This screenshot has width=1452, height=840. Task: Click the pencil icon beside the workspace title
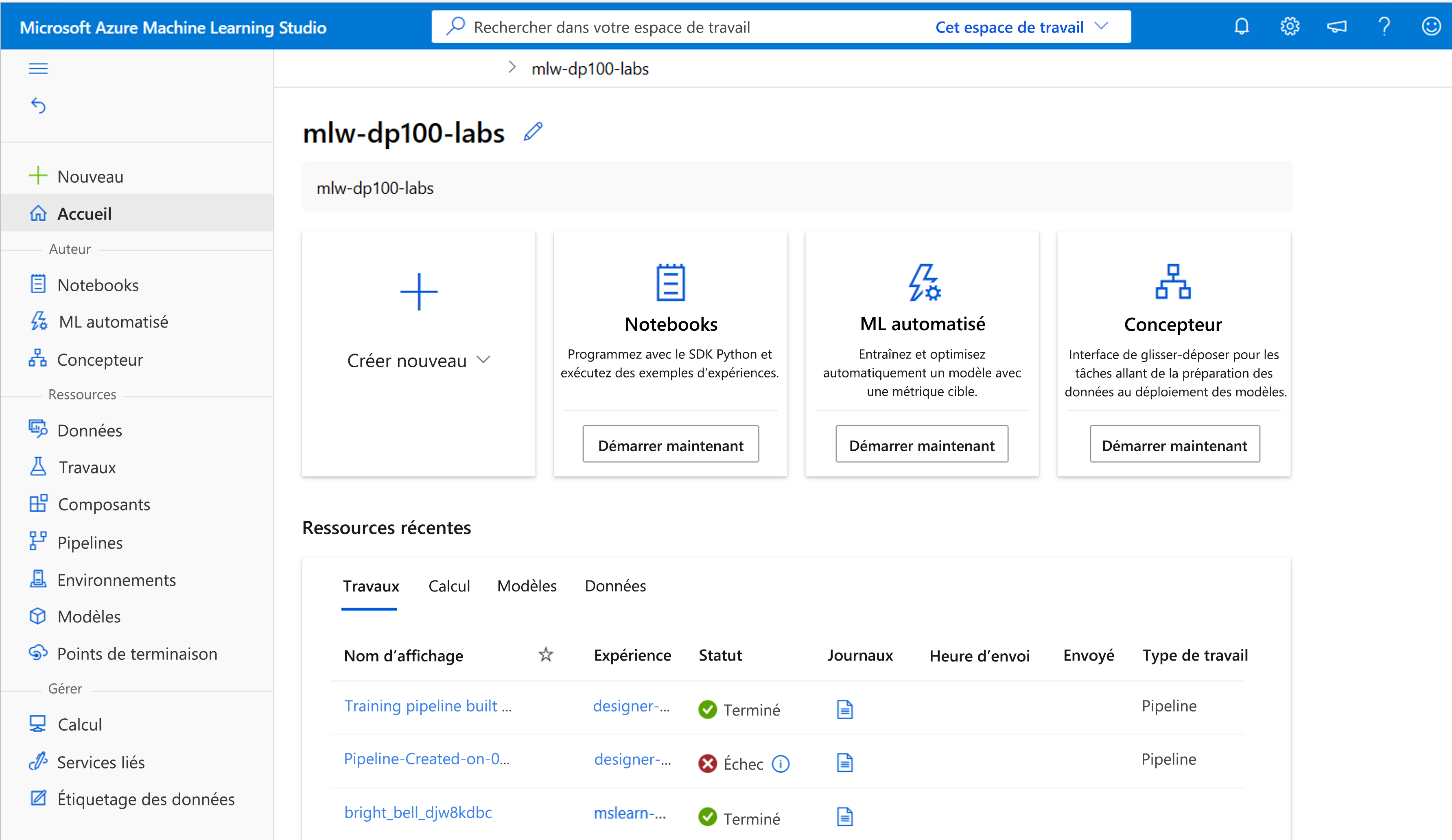(x=533, y=131)
